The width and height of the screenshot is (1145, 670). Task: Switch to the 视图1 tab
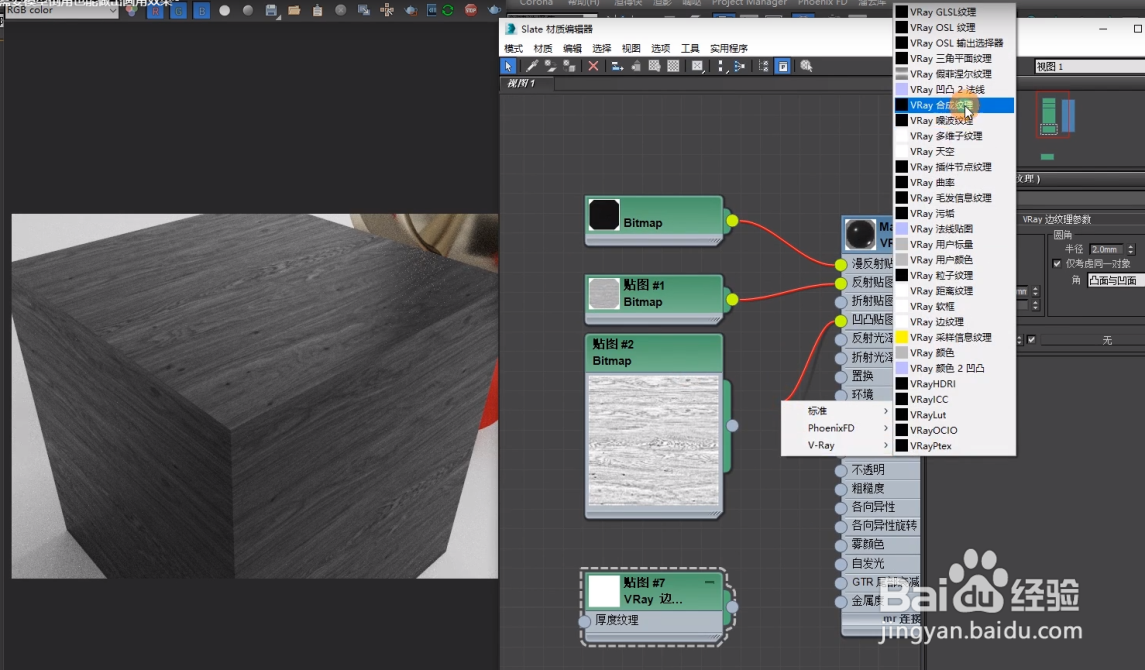point(526,83)
